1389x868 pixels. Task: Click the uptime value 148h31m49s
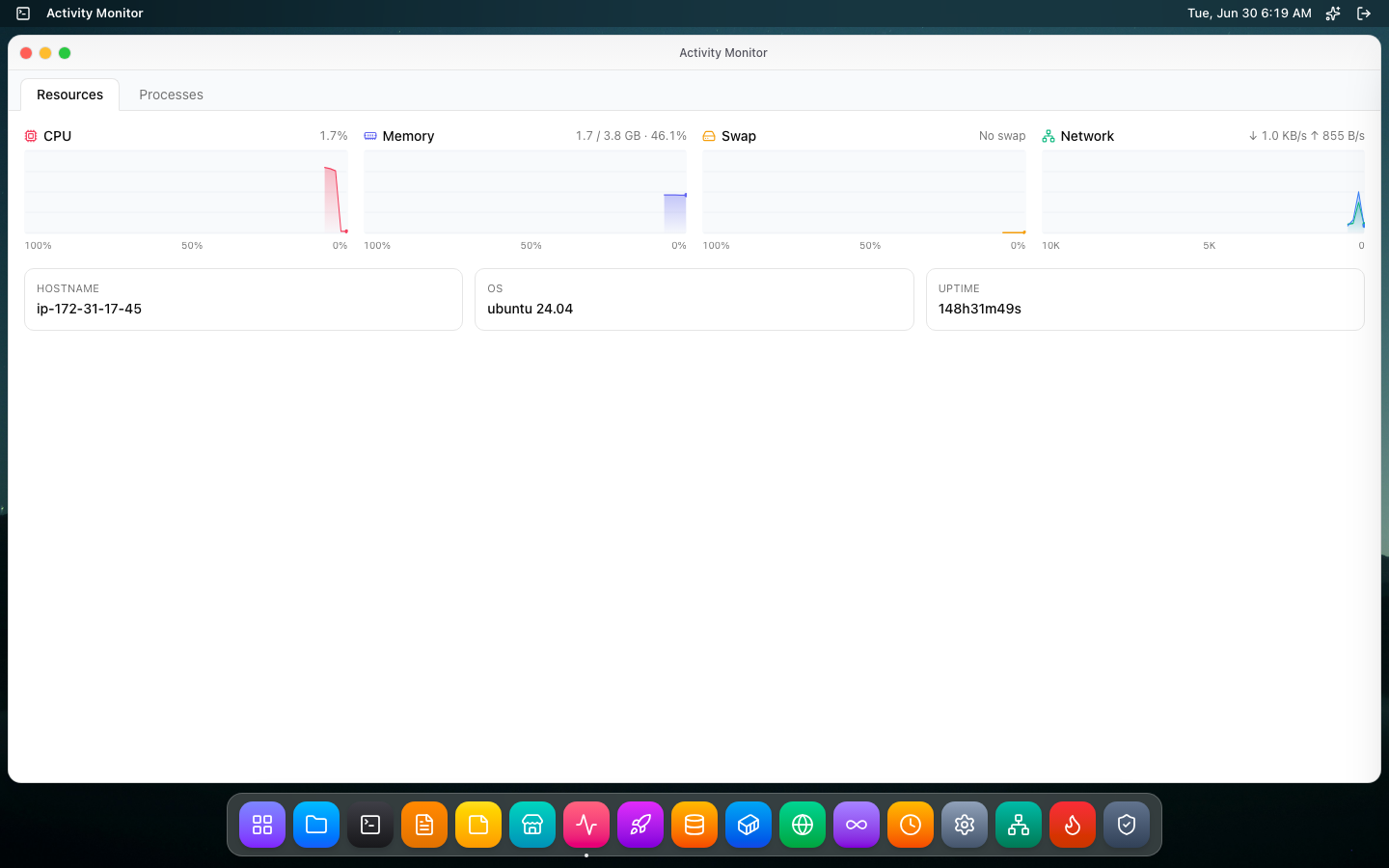[x=979, y=309]
